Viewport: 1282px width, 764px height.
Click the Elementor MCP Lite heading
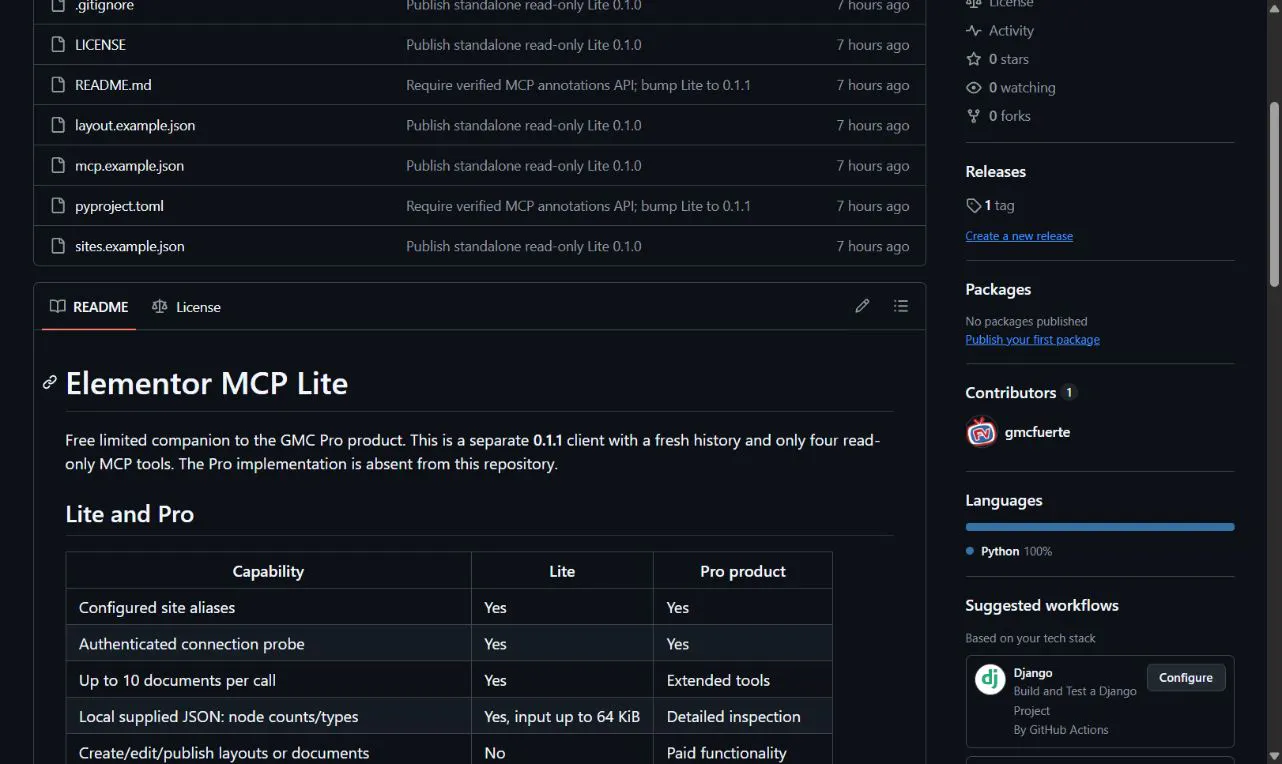207,383
